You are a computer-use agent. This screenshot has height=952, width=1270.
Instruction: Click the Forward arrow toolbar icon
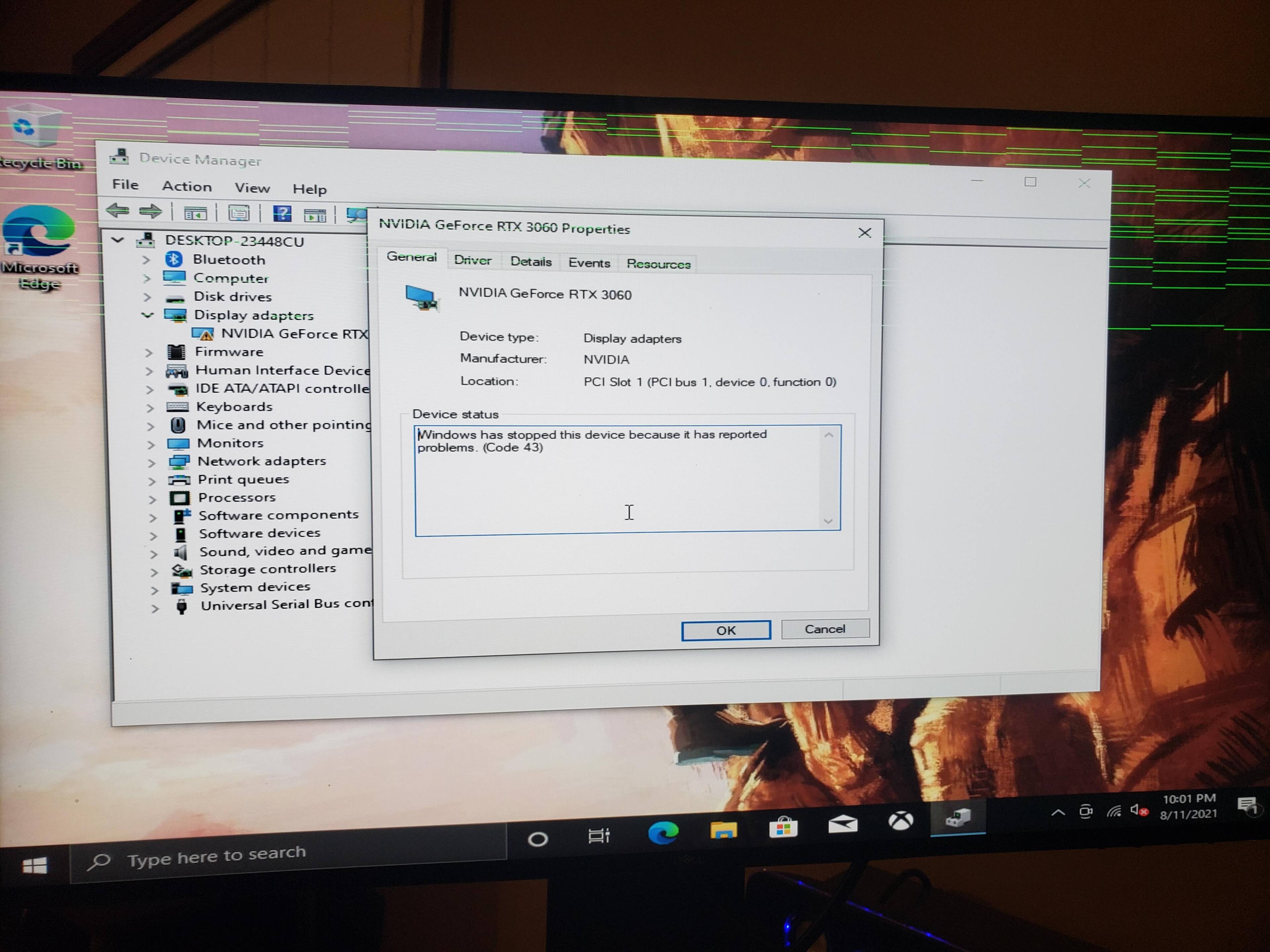(150, 212)
